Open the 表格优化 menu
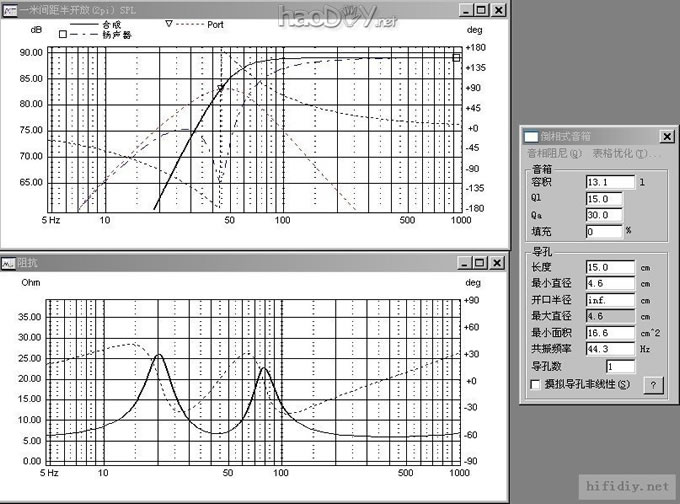The image size is (680, 504). coord(620,153)
